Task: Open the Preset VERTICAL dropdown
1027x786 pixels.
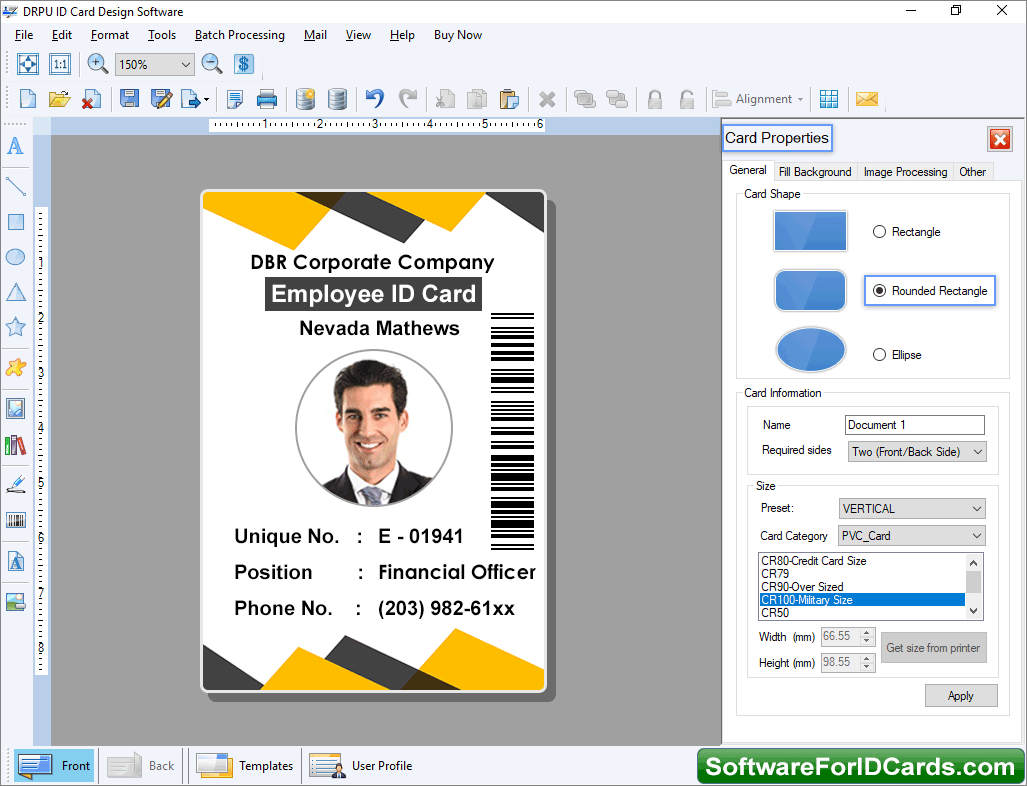Action: click(x=912, y=508)
